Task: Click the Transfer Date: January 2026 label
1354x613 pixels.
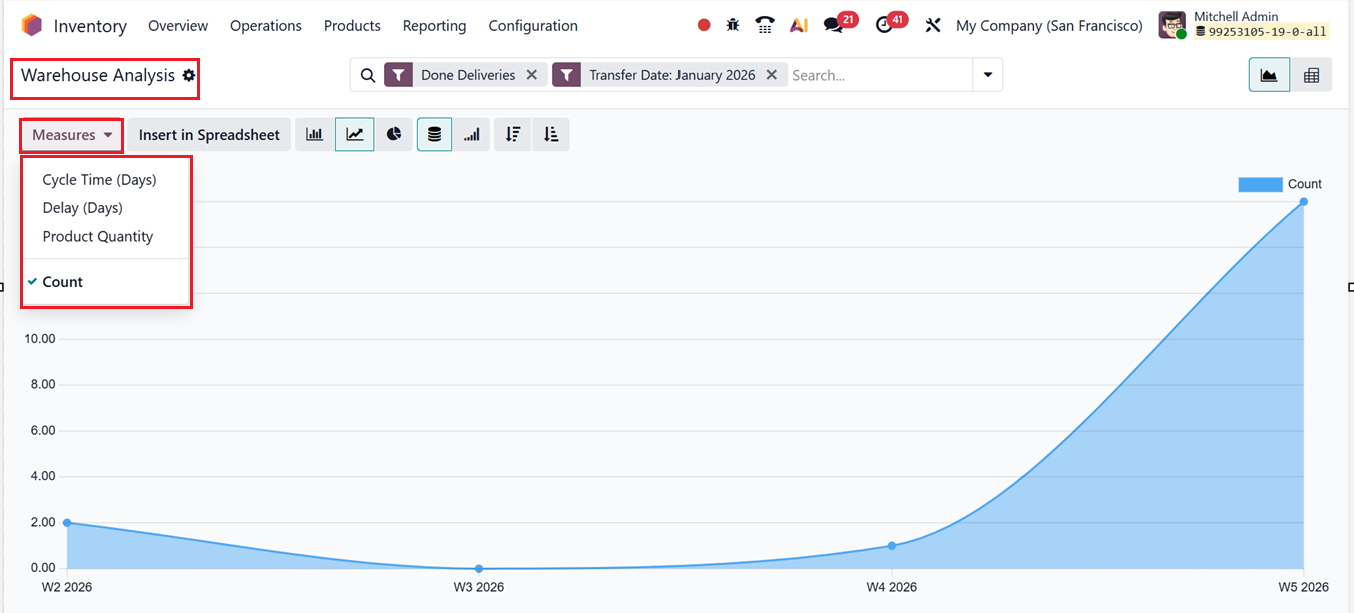Action: (x=672, y=75)
